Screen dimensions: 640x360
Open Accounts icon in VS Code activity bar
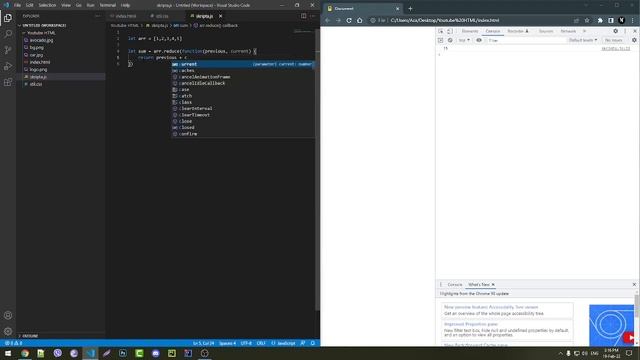pyautogui.click(x=8, y=315)
